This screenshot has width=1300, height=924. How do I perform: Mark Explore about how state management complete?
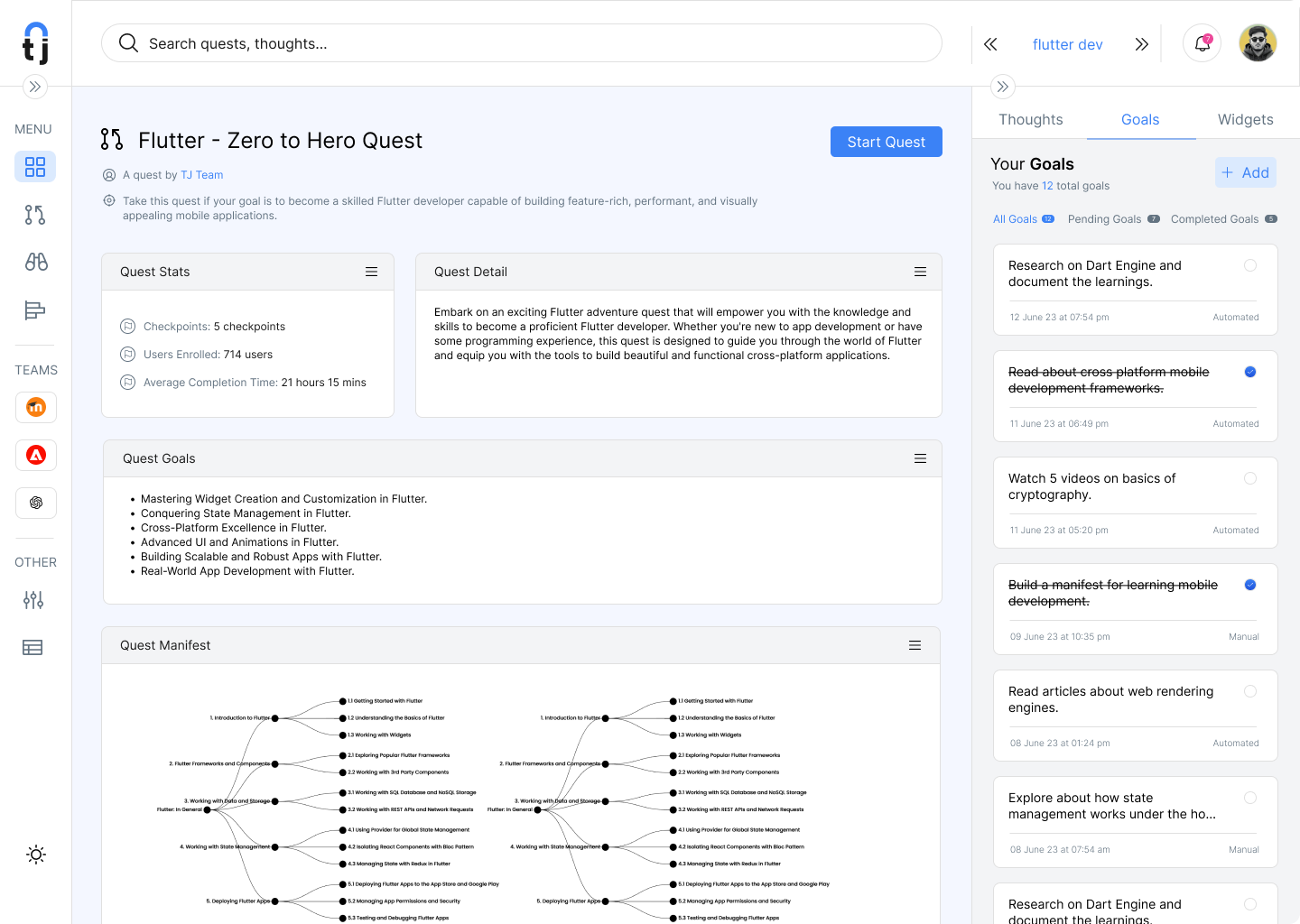click(x=1250, y=798)
